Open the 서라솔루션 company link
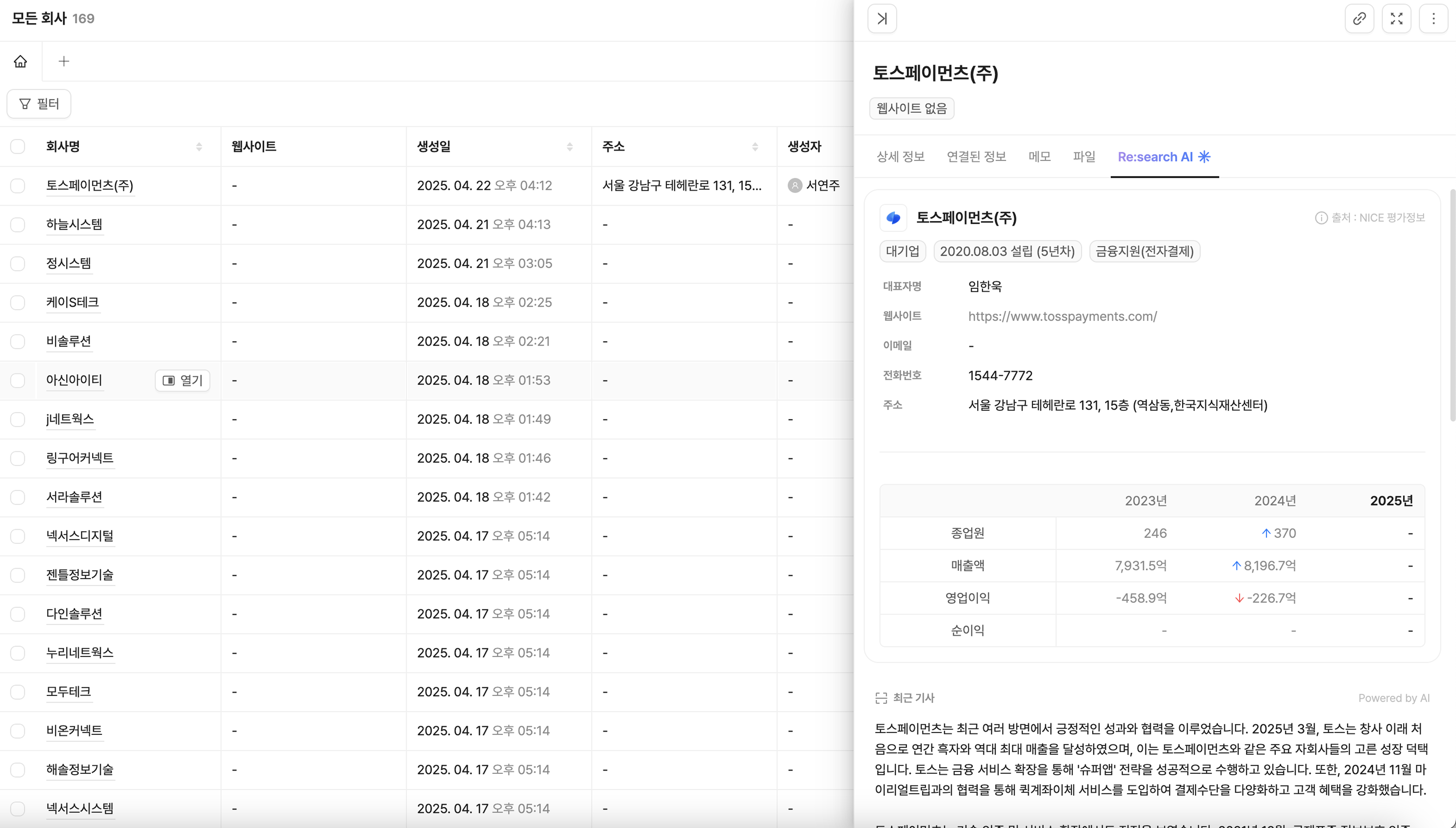Viewport: 1456px width, 828px height. click(74, 497)
